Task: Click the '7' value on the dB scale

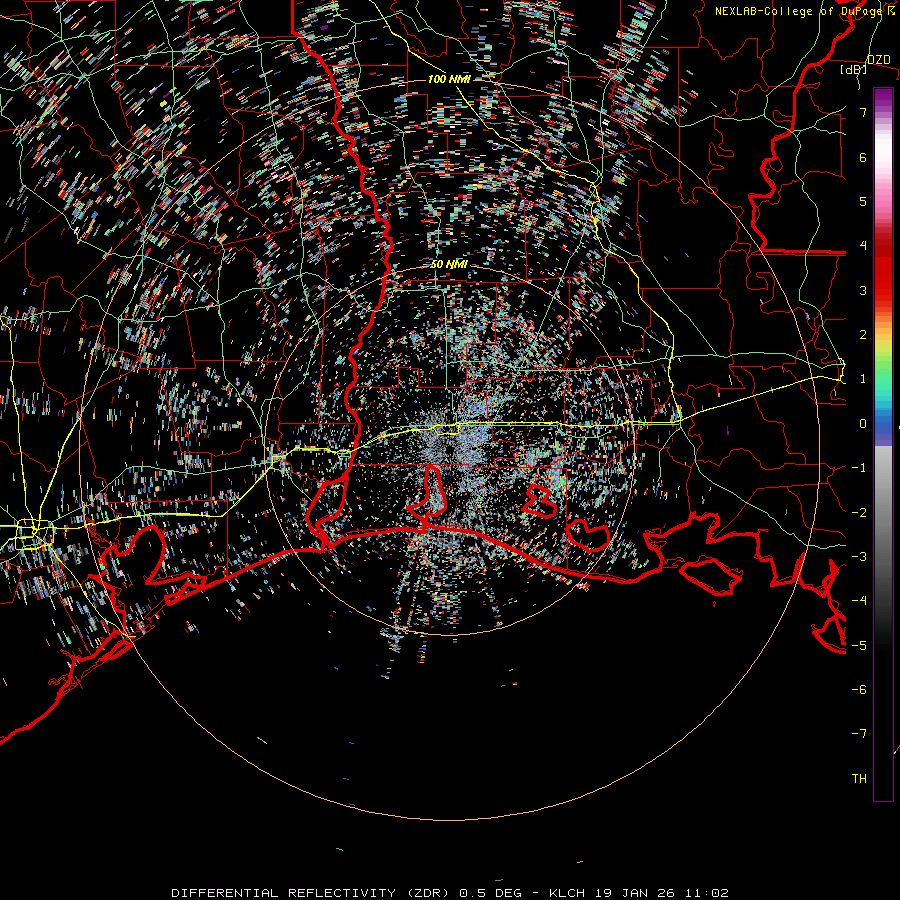Action: [x=863, y=112]
